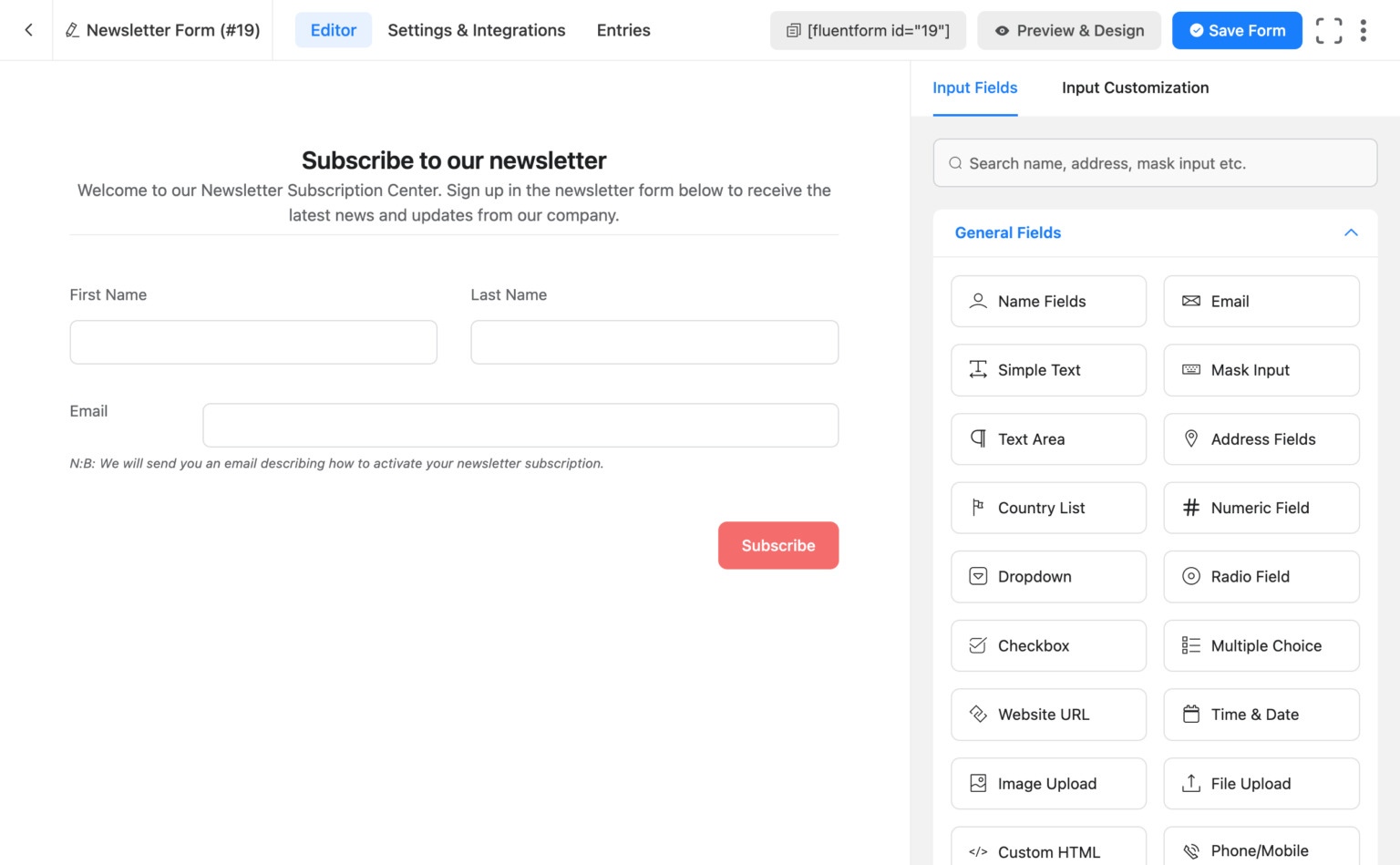Click the field search input box

pyautogui.click(x=1154, y=162)
